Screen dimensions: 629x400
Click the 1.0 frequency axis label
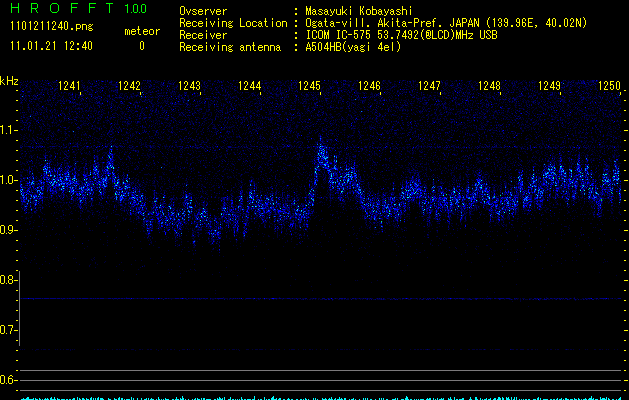click(9, 180)
